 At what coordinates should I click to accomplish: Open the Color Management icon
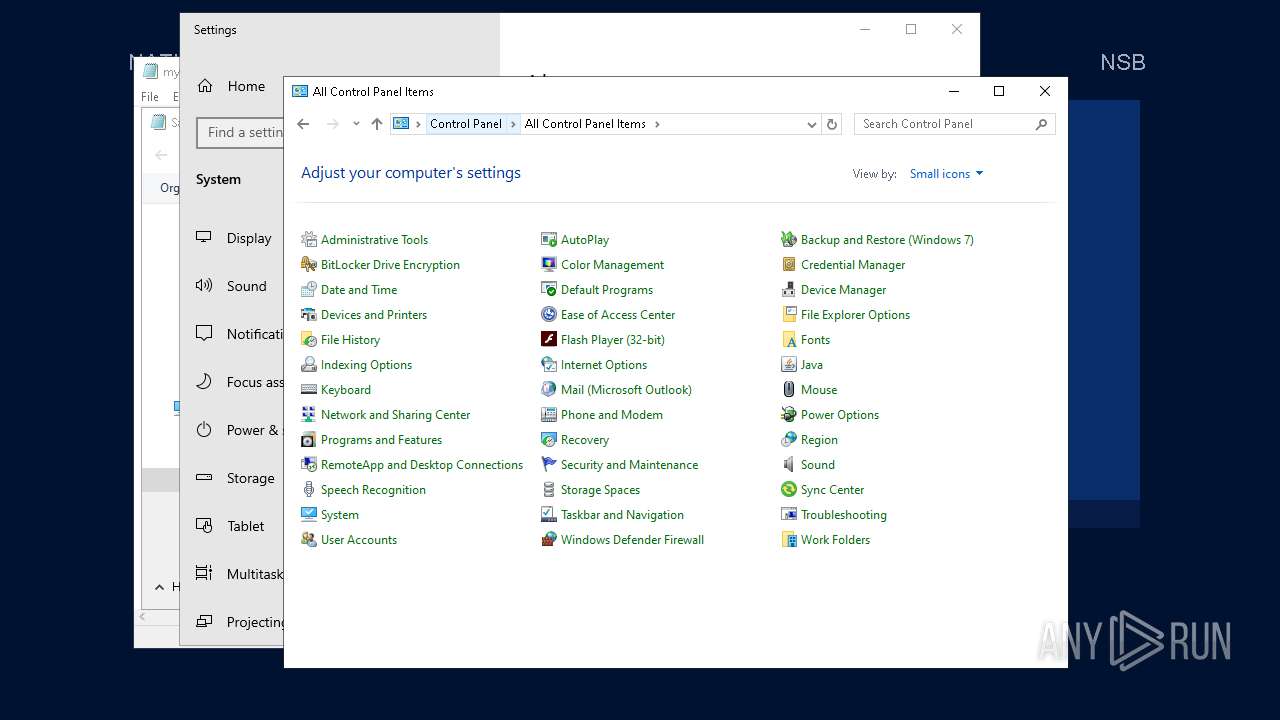(x=549, y=265)
